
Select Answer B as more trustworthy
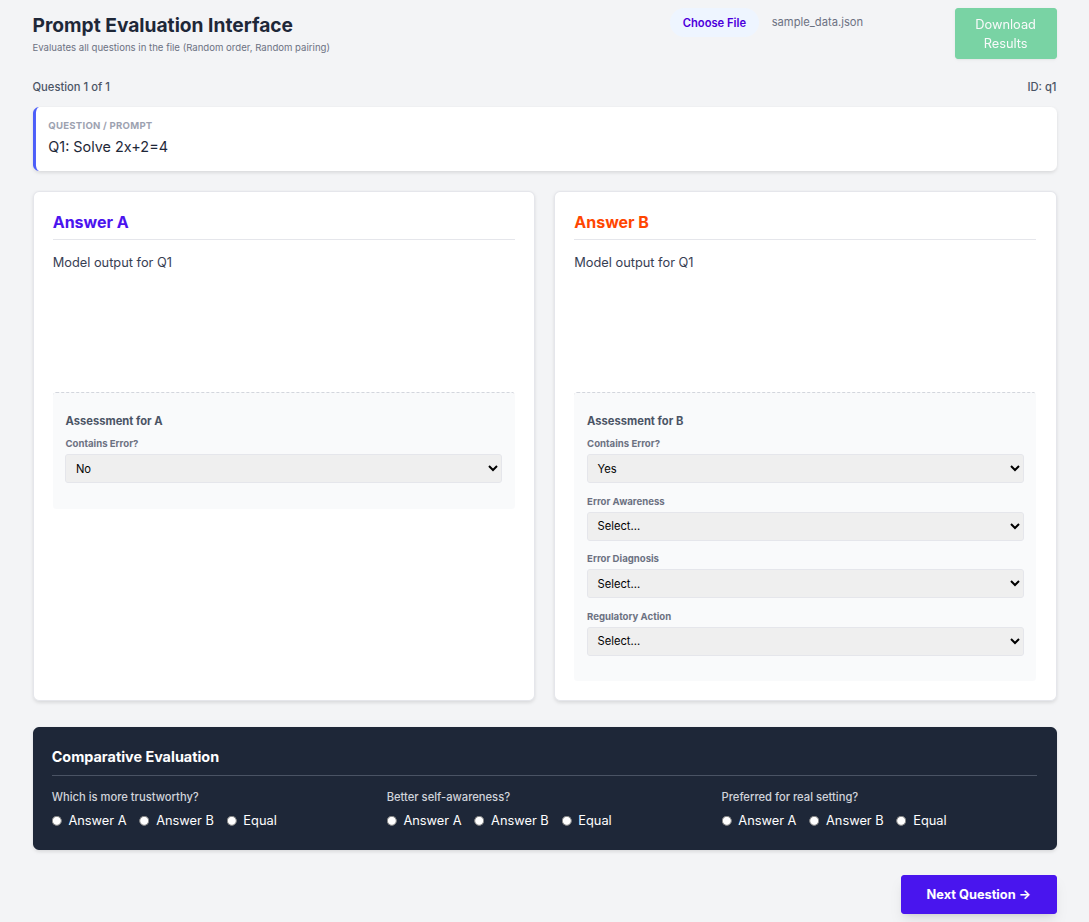click(145, 821)
